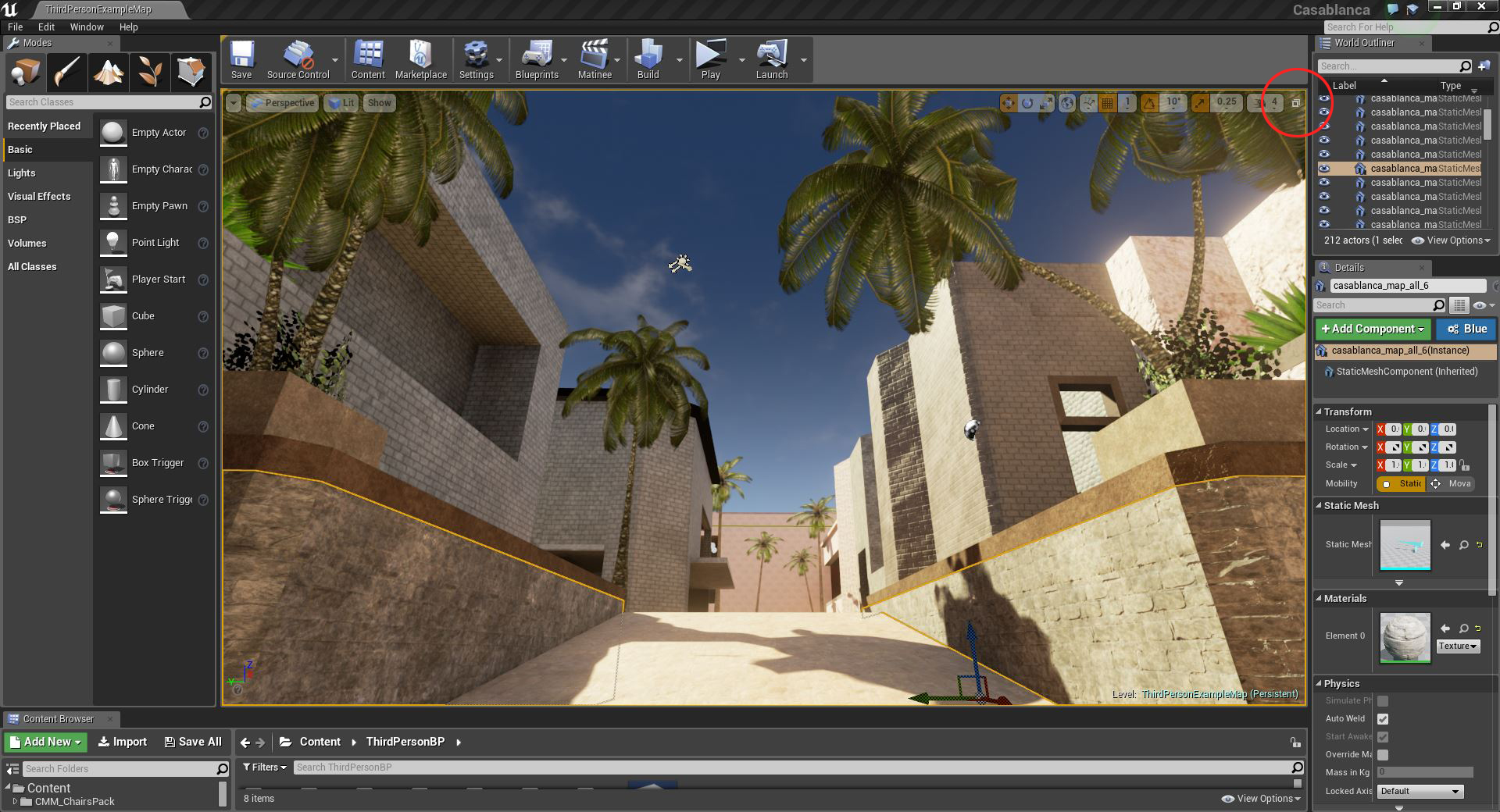Switch to Landscape mode icon
Screen dimensions: 1500x812
click(109, 73)
